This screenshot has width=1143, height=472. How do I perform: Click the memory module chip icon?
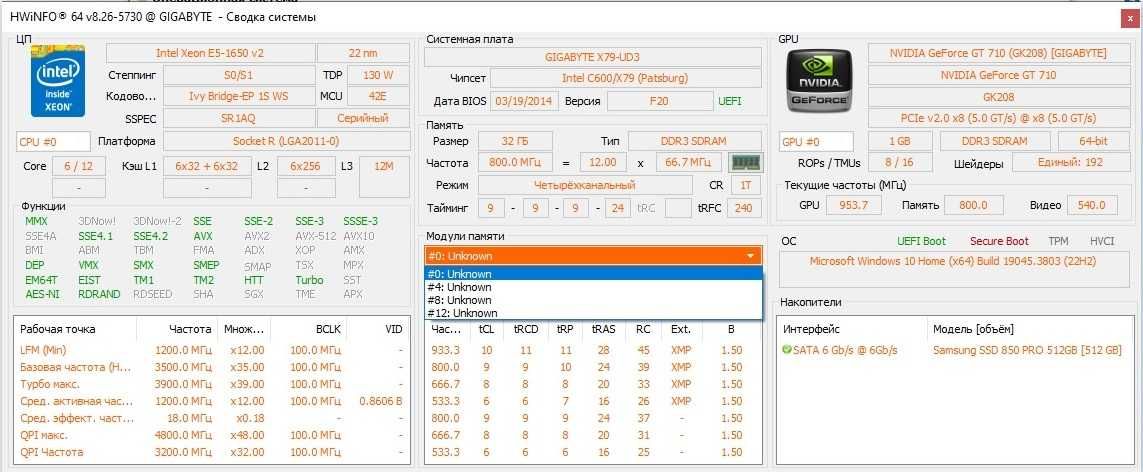[746, 162]
